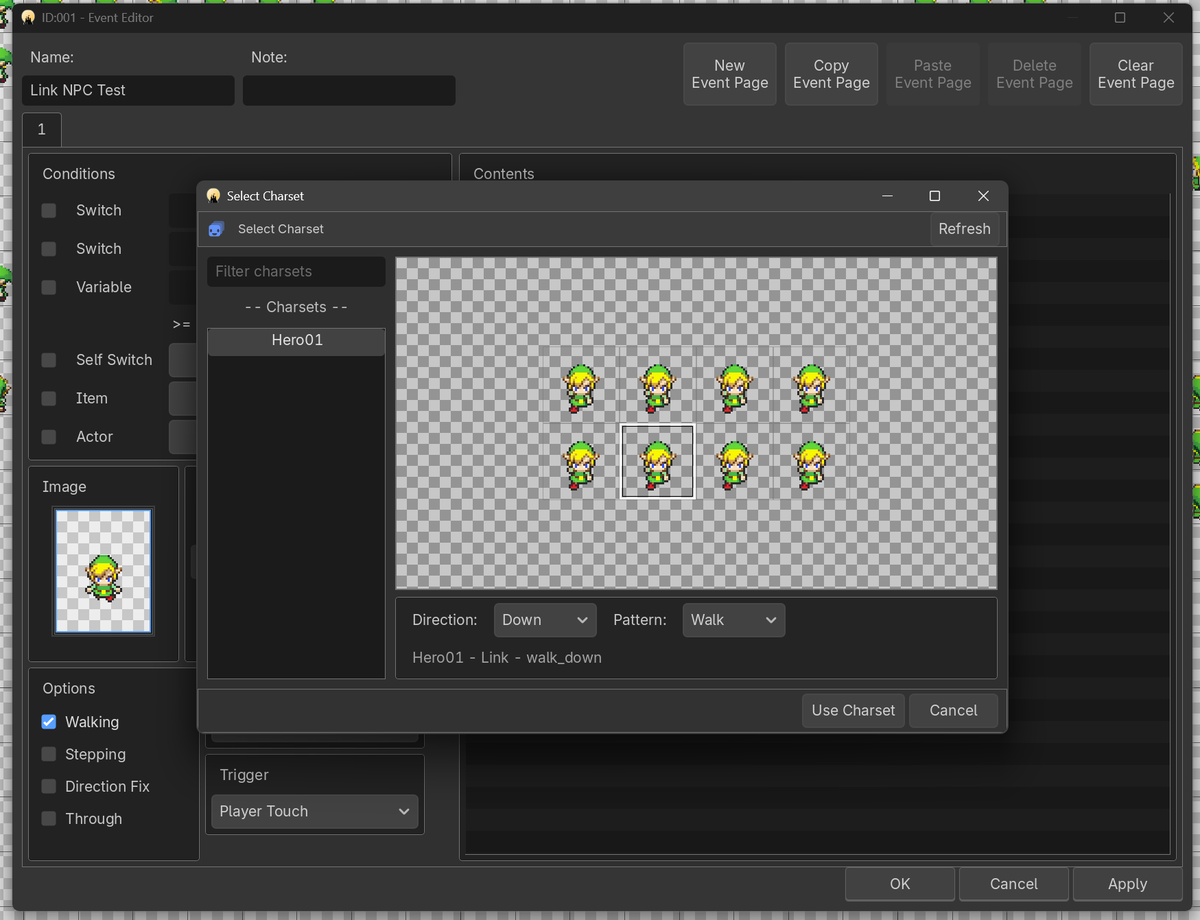Enable the first Switch condition checkbox
This screenshot has width=1200, height=920.
[49, 211]
